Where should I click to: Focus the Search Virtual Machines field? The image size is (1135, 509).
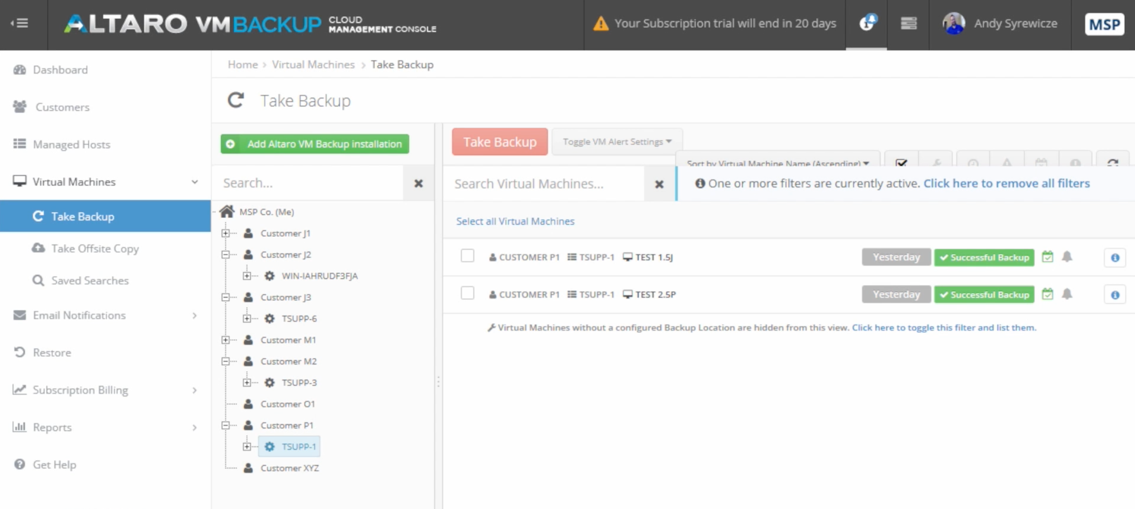click(x=544, y=184)
